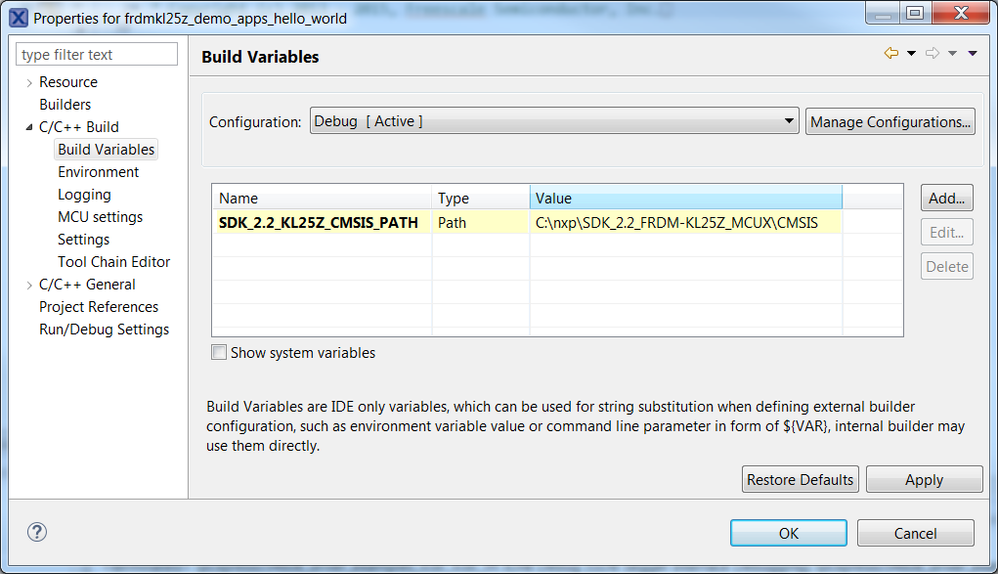Click the forward navigation arrow icon
Screen dimensions: 998x574
(932, 53)
